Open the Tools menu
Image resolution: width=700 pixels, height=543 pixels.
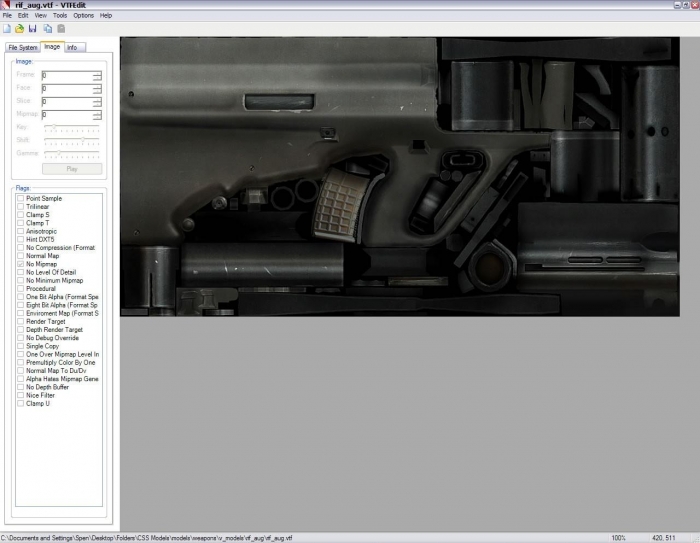click(60, 15)
